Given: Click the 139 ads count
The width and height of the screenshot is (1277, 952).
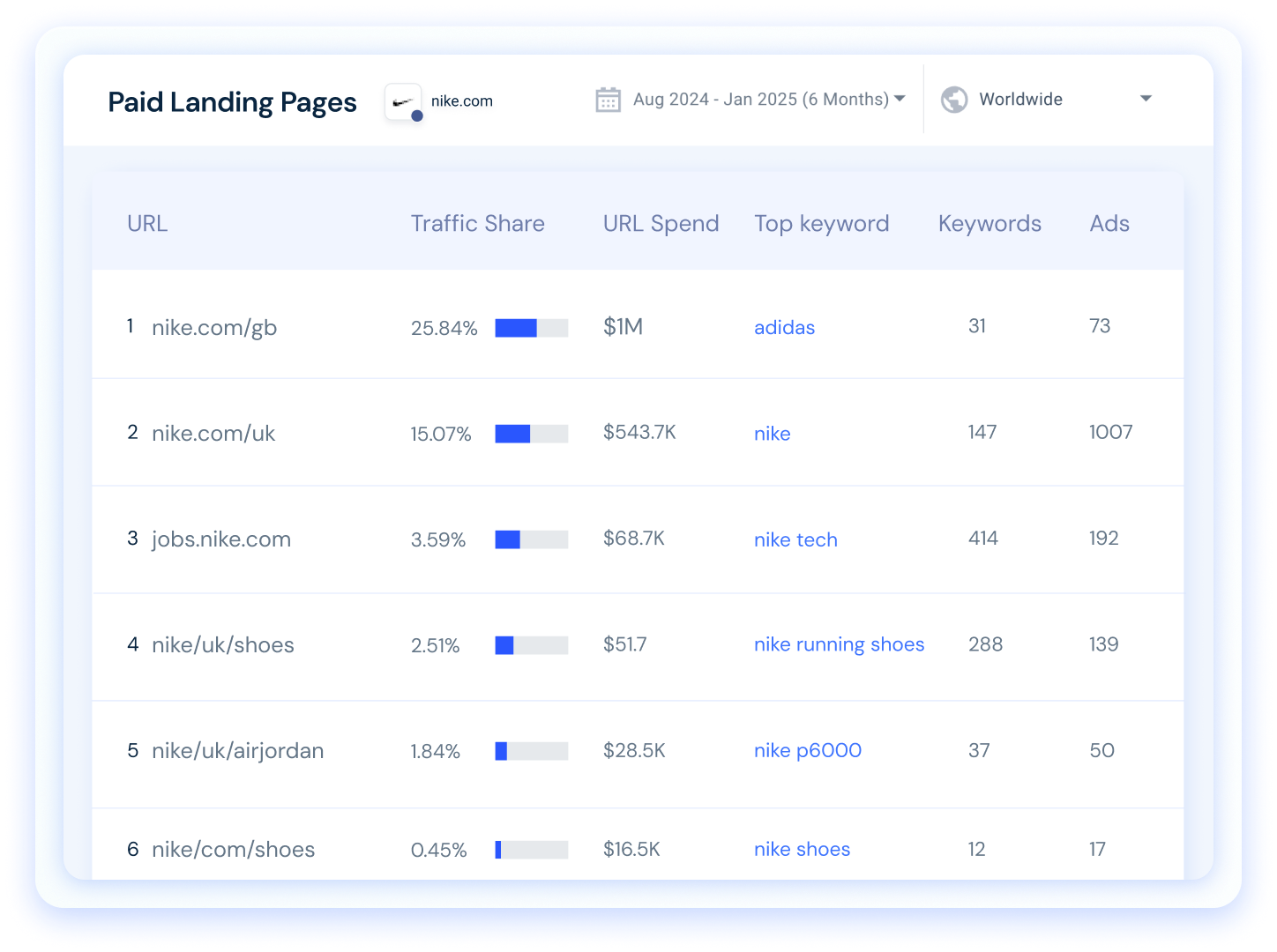Looking at the screenshot, I should coord(1104,644).
